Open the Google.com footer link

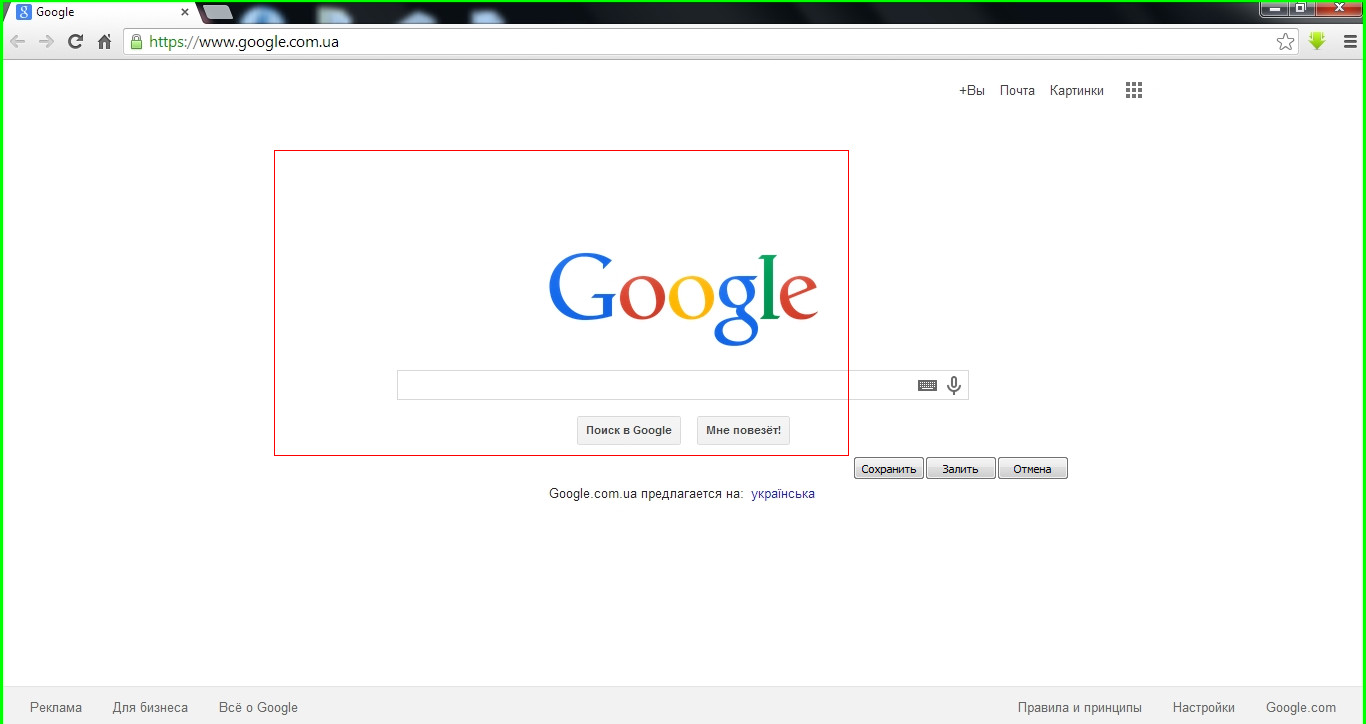pyautogui.click(x=1301, y=707)
